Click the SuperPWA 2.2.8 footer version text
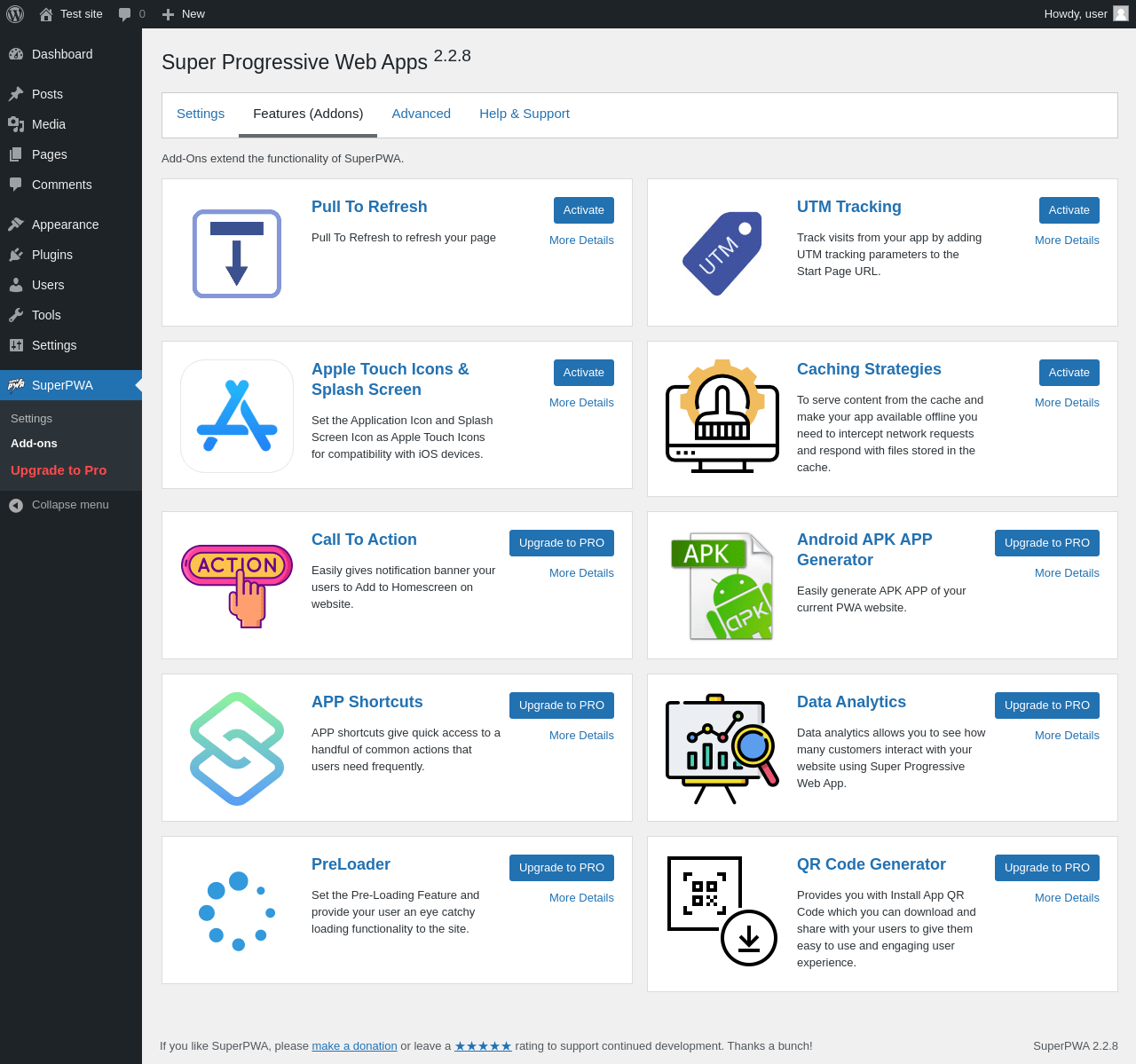Viewport: 1136px width, 1064px height. click(x=1076, y=1046)
